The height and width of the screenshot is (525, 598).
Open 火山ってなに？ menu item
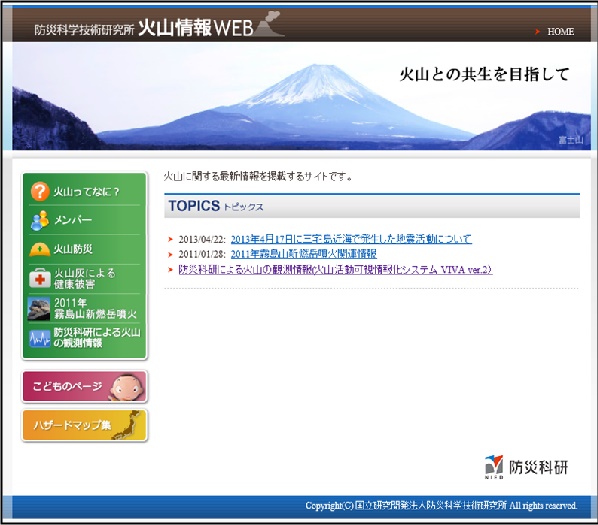click(86, 191)
